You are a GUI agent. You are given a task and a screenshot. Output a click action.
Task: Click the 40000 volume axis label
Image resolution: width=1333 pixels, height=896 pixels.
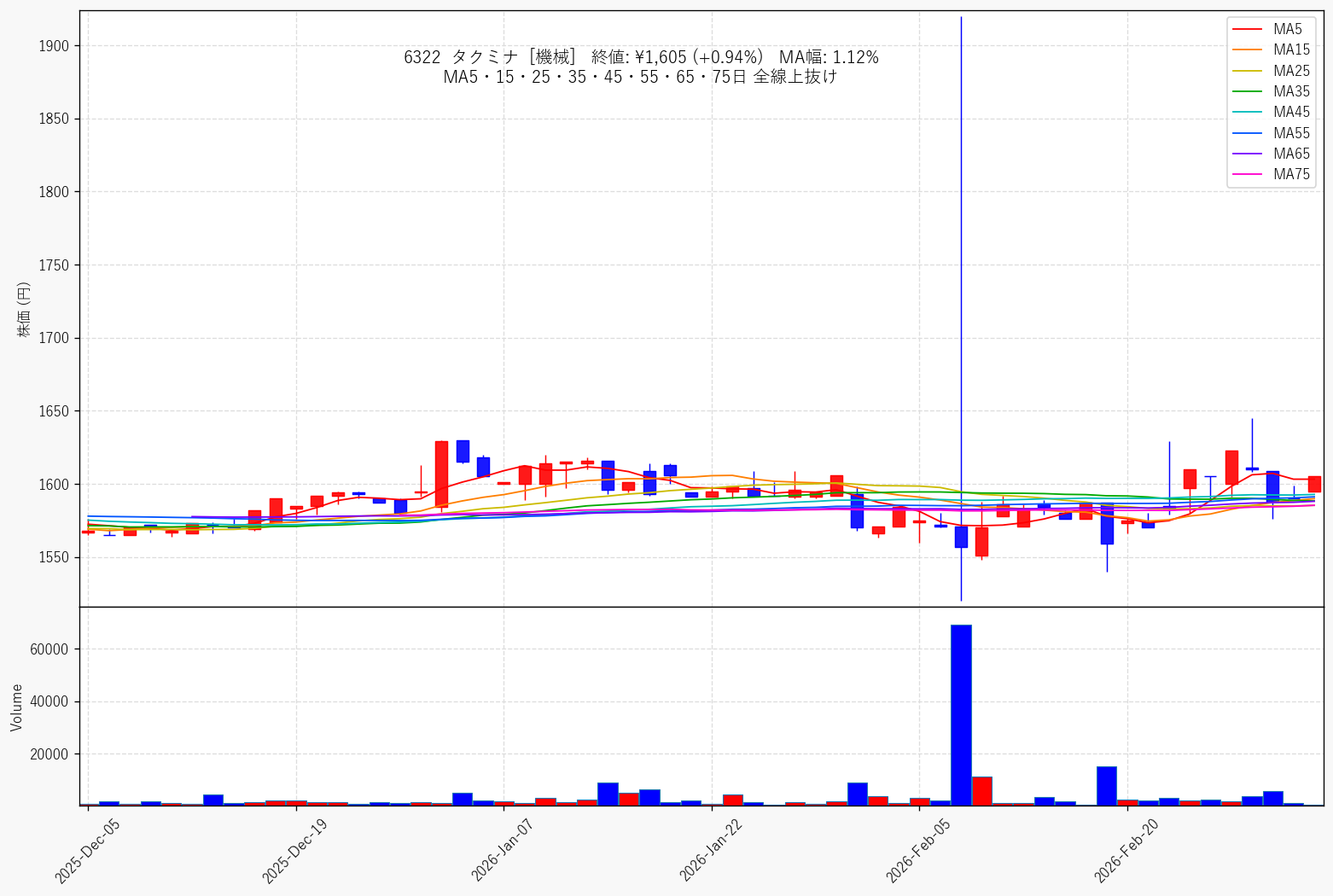(x=49, y=702)
